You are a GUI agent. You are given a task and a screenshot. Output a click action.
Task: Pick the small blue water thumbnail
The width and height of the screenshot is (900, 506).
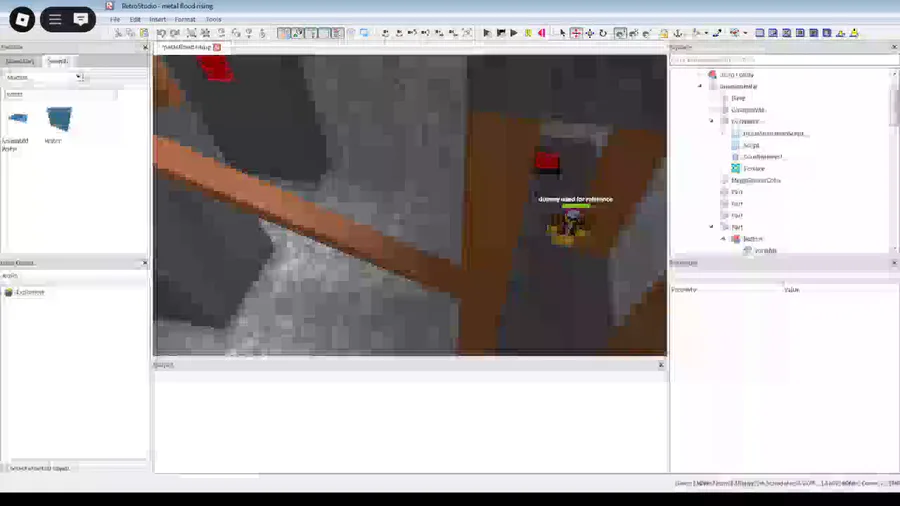(18, 118)
